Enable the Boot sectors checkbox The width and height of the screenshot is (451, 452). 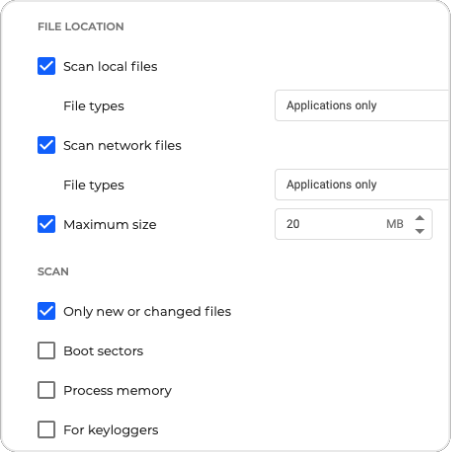[46, 350]
